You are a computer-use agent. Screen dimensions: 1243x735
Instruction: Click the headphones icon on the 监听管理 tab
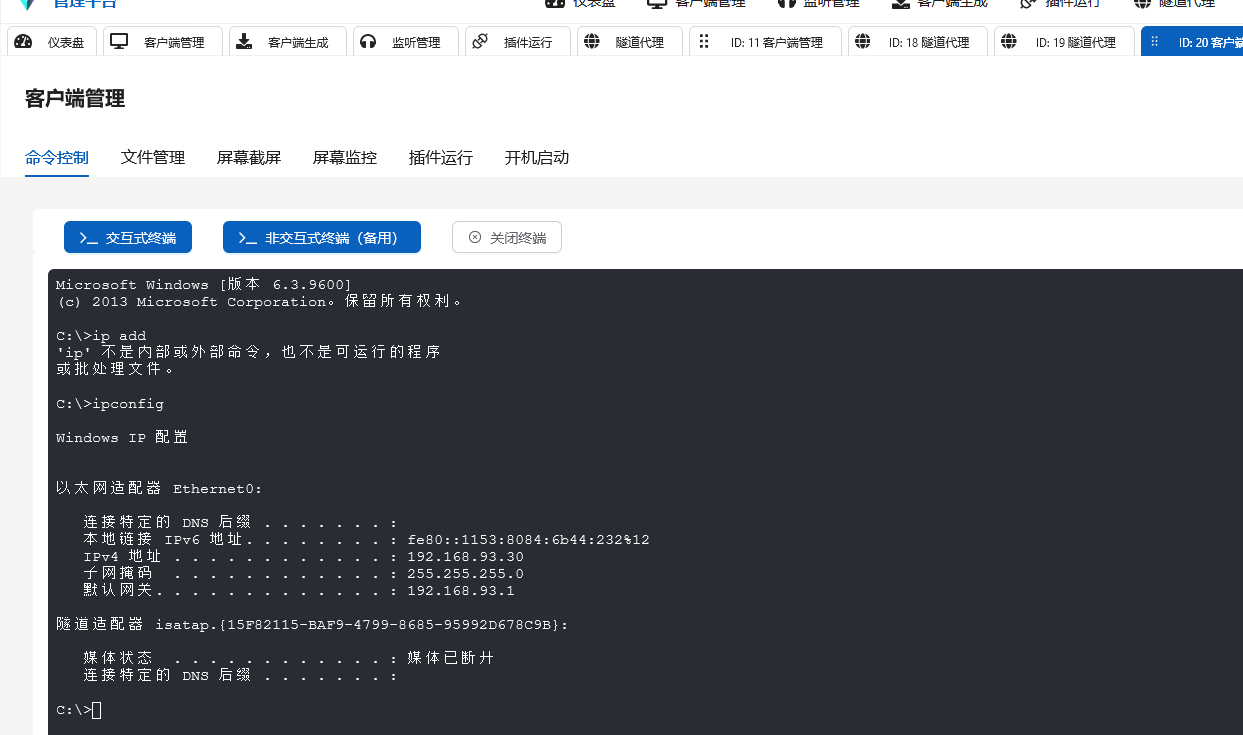368,42
